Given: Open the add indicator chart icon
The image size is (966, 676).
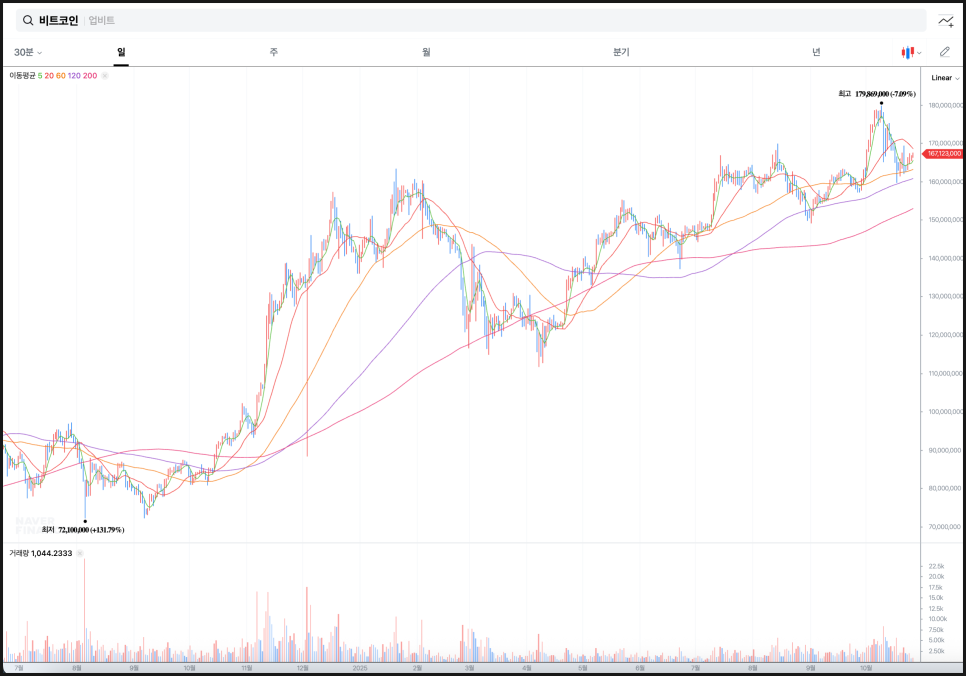Looking at the screenshot, I should pyautogui.click(x=945, y=21).
